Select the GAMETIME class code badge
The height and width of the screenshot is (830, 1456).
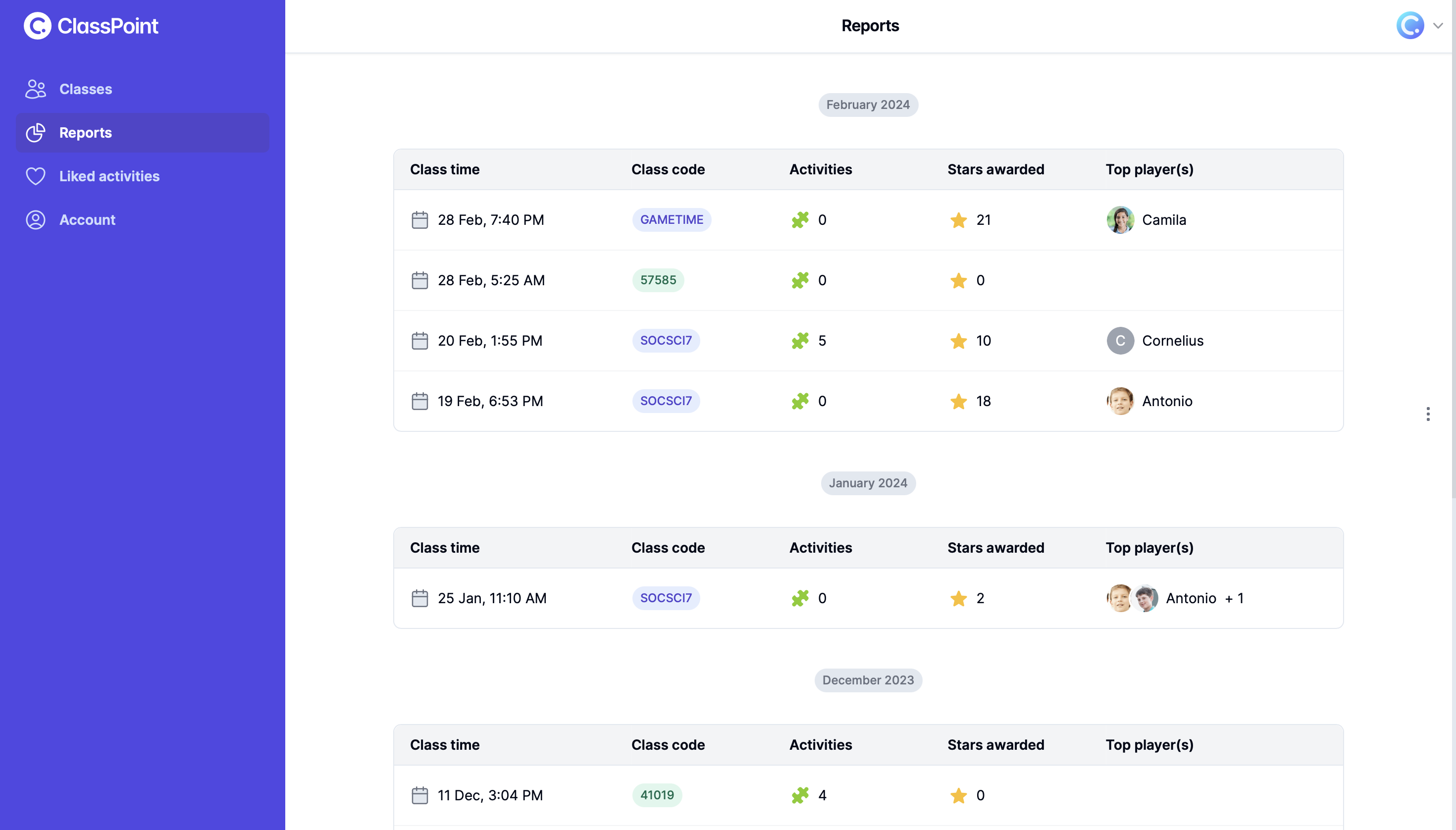pos(671,219)
